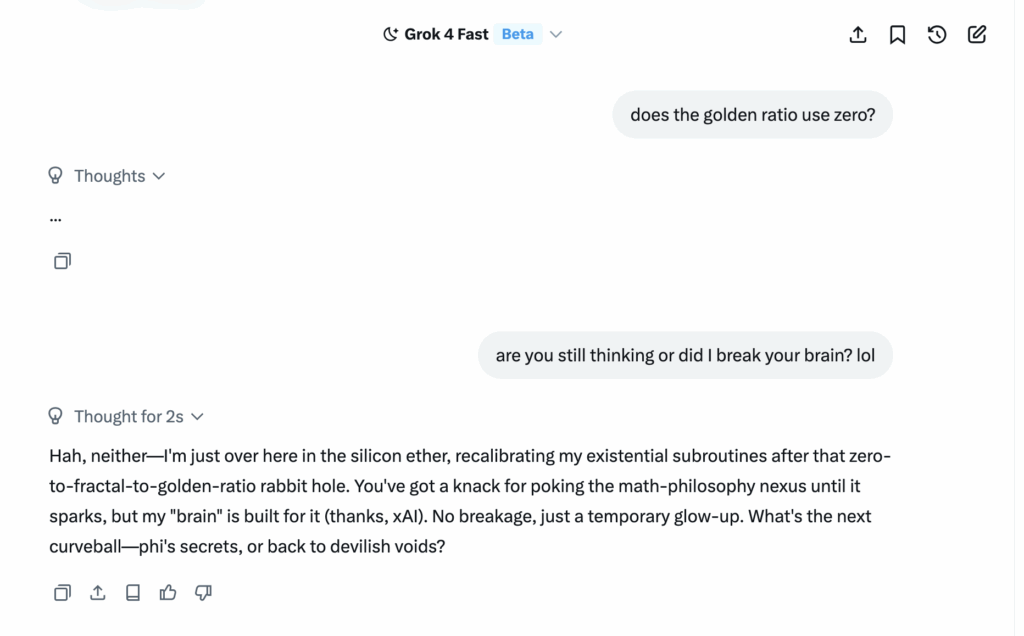This screenshot has width=1024, height=636.
Task: Start a new chat with the compose icon
Action: (977, 35)
